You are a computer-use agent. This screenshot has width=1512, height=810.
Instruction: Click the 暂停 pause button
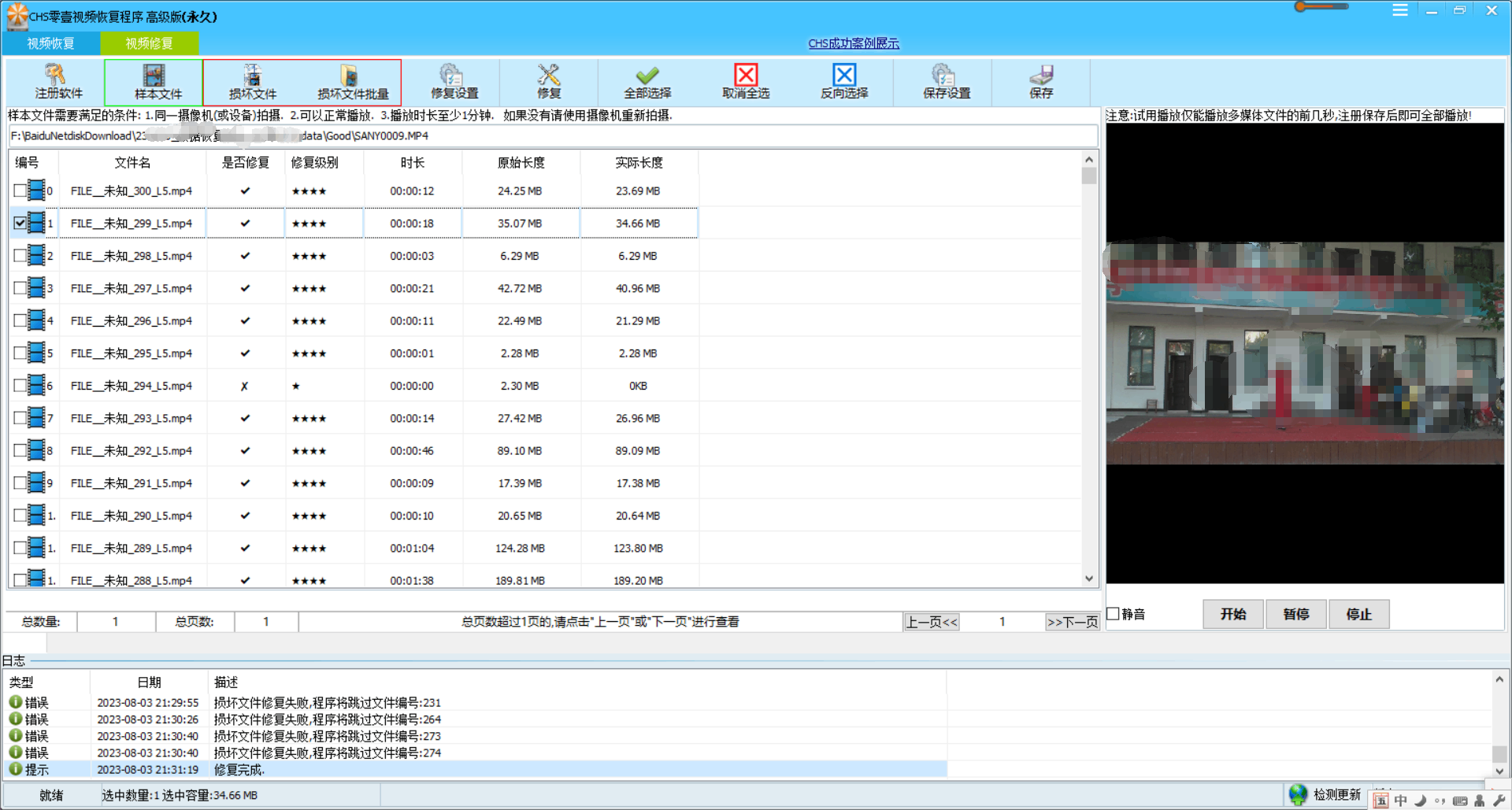(x=1296, y=614)
